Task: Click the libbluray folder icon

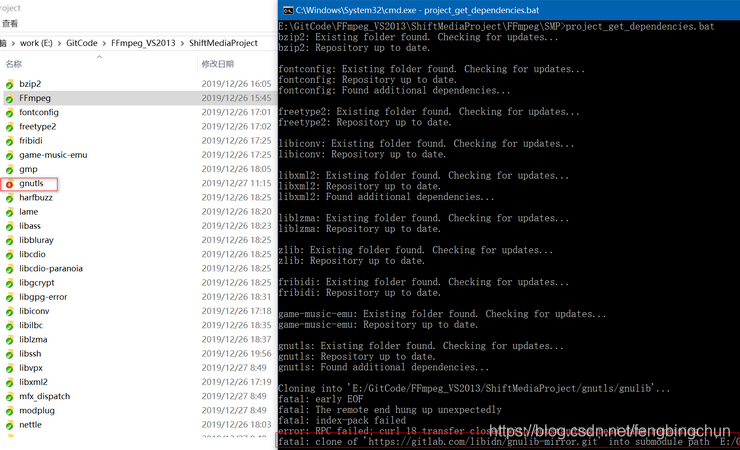Action: (9, 241)
